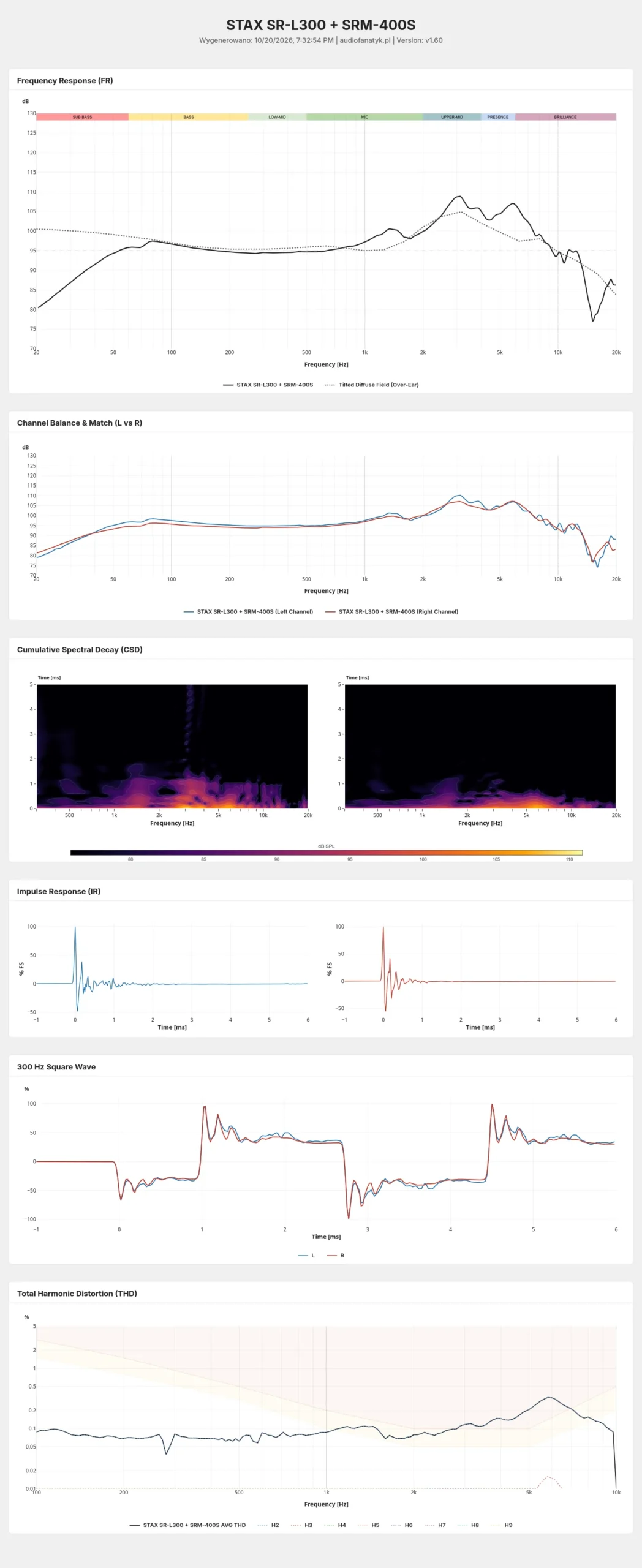The width and height of the screenshot is (642, 1568).
Task: Show the H9 harmonic via its legend entry
Action: pyautogui.click(x=501, y=1525)
